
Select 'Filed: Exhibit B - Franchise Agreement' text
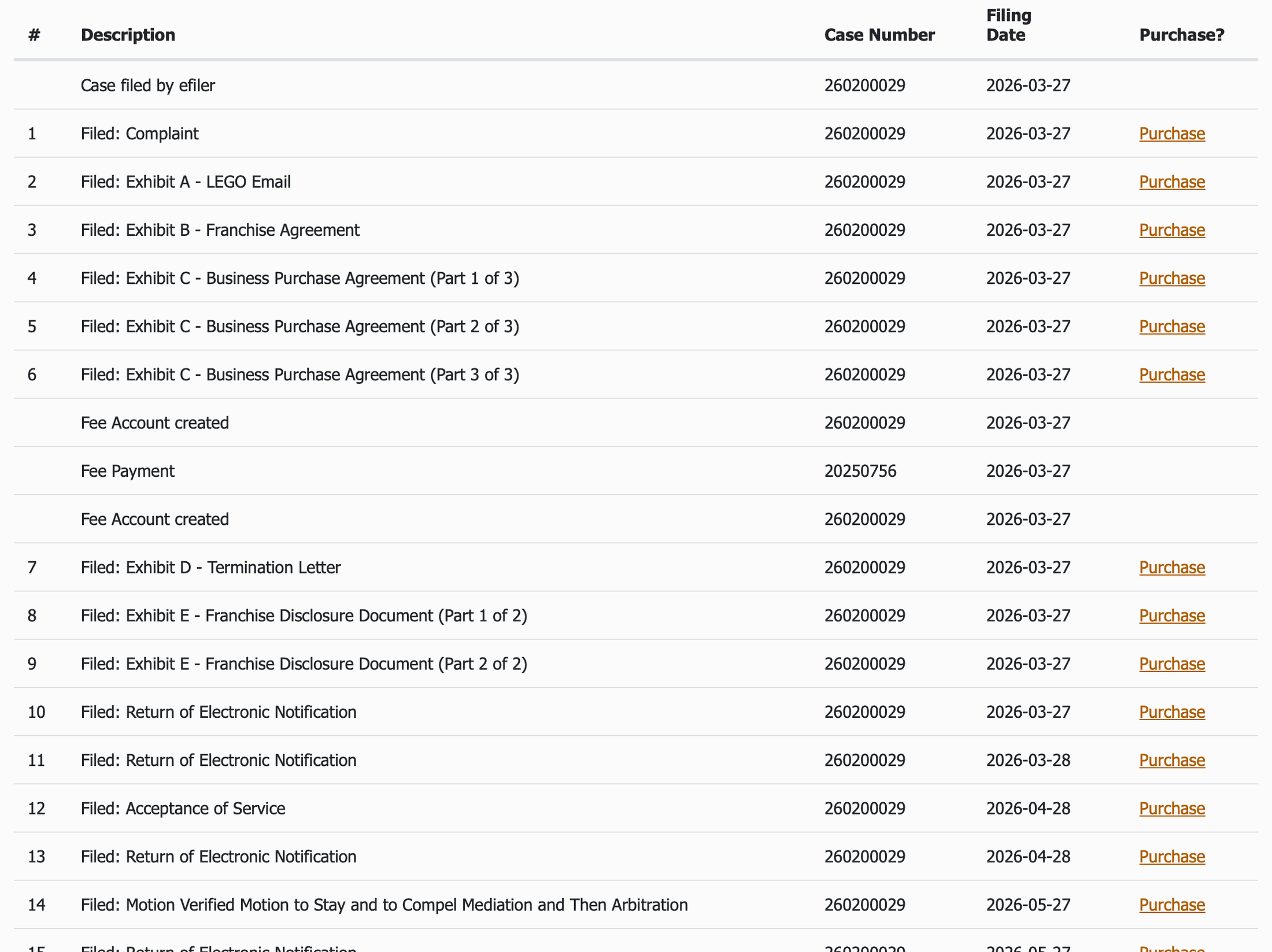220,230
